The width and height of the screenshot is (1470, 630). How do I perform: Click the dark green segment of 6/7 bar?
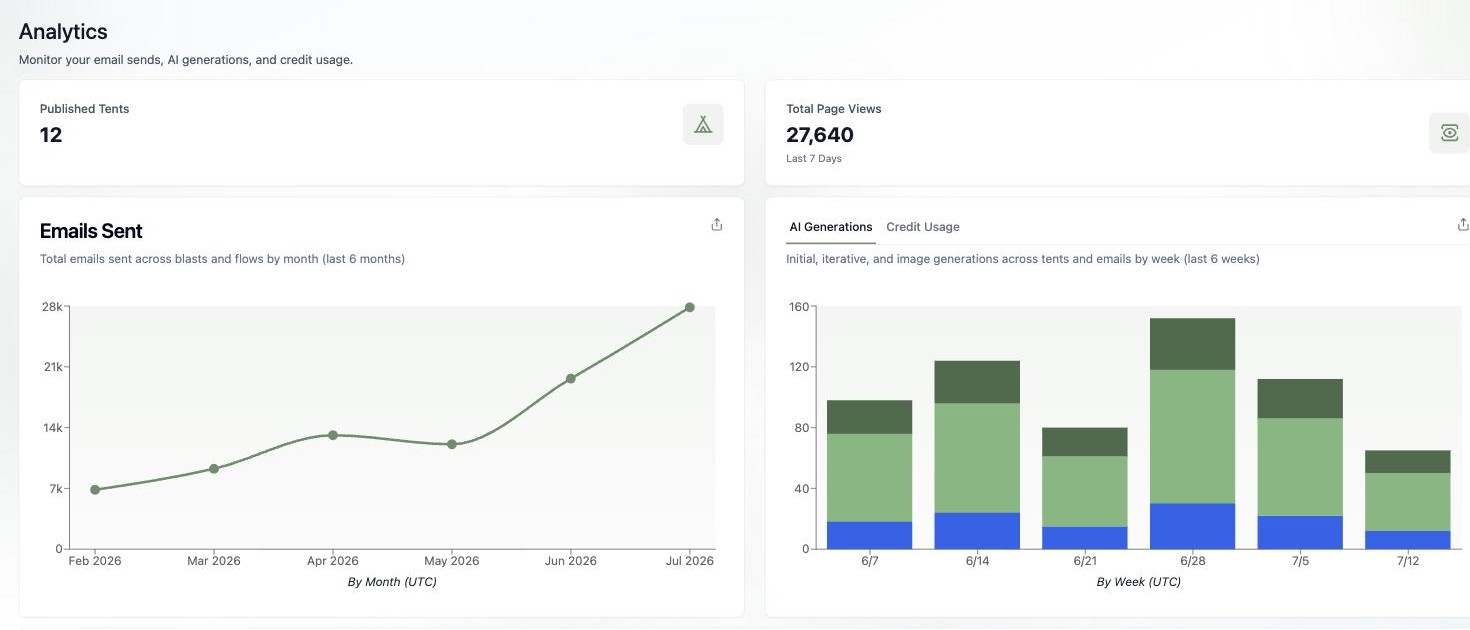[870, 417]
